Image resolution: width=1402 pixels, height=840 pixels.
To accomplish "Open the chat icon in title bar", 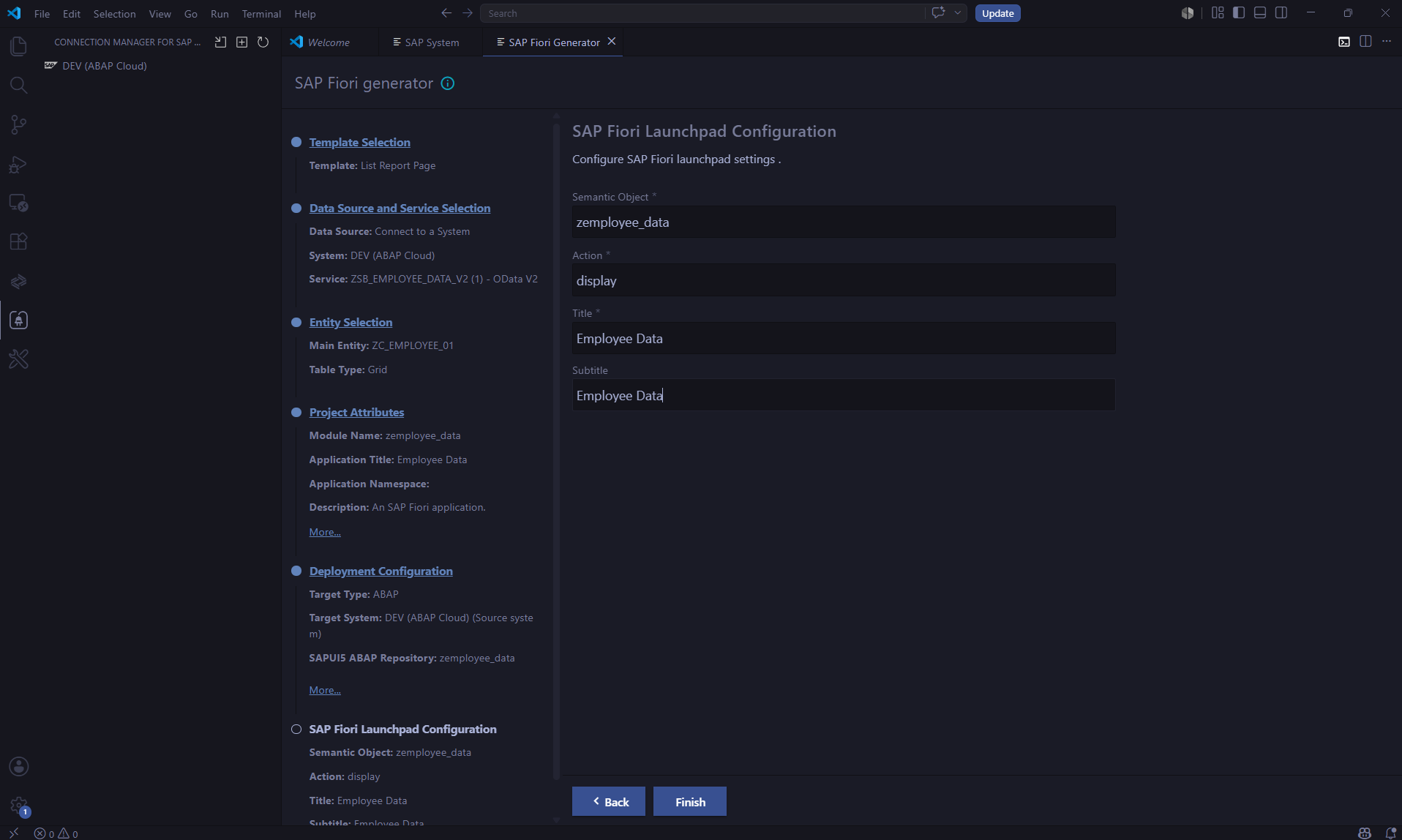I will [939, 13].
